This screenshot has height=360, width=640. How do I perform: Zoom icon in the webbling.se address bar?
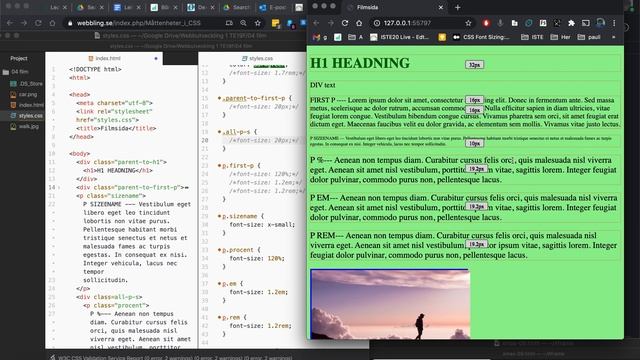243,23
